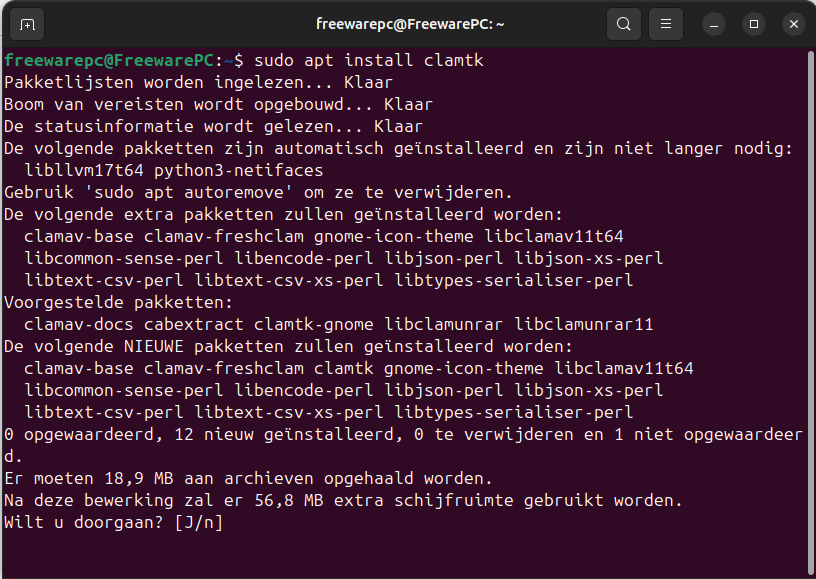This screenshot has height=579, width=816.
Task: Click the 'clamtk-gnome' suggested package name
Action: 313,324
